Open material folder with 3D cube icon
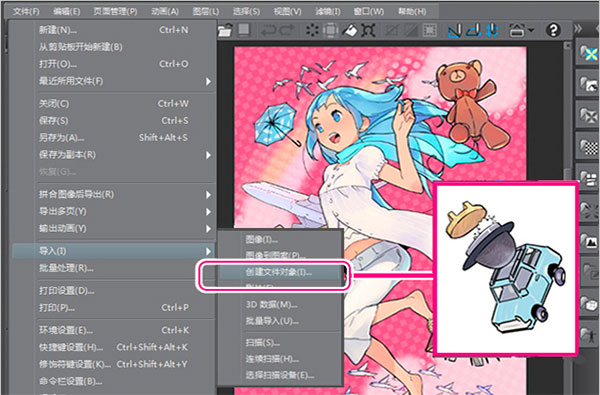This screenshot has height=395, width=600. (588, 303)
